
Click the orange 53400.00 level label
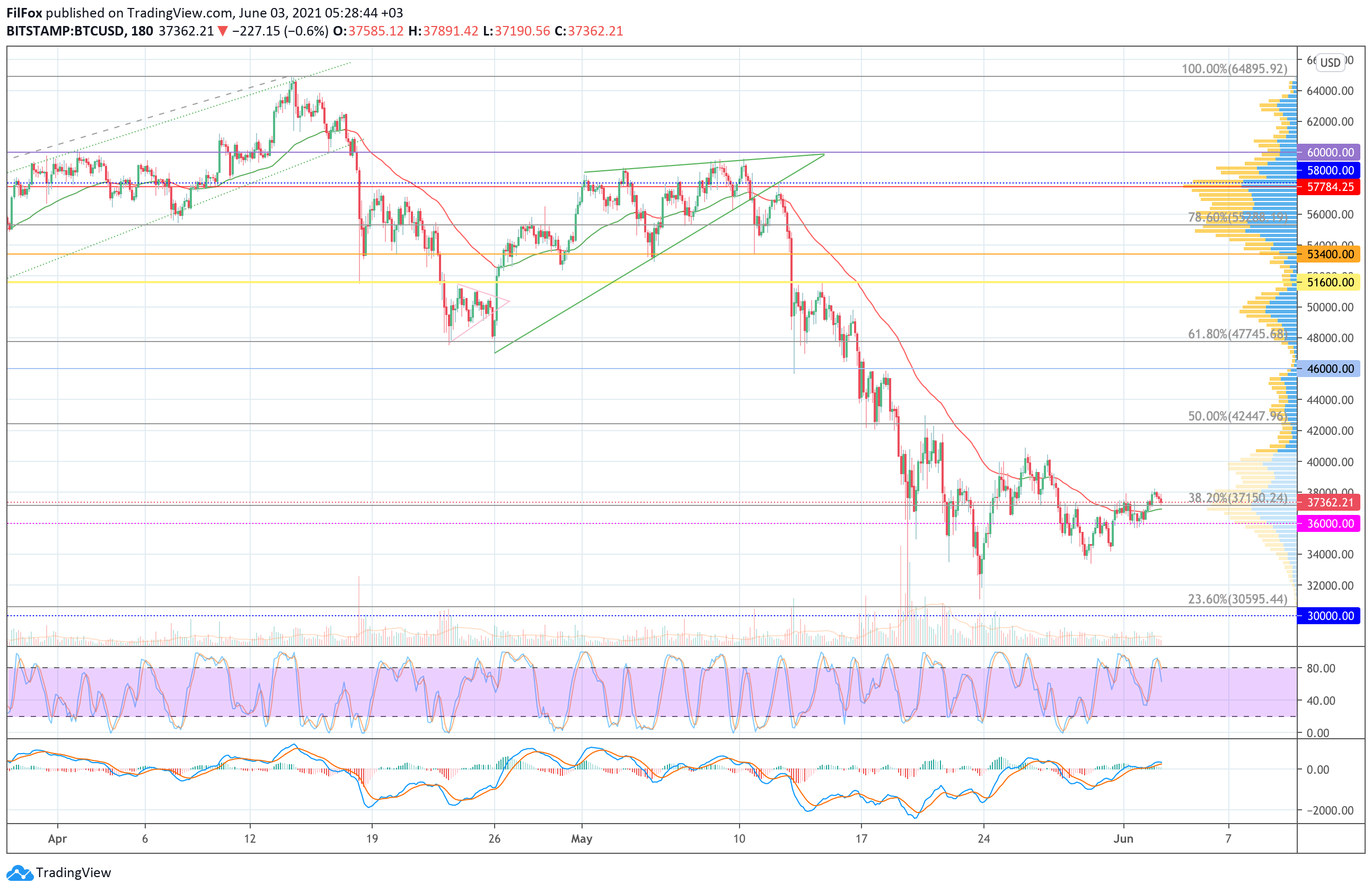(x=1330, y=254)
